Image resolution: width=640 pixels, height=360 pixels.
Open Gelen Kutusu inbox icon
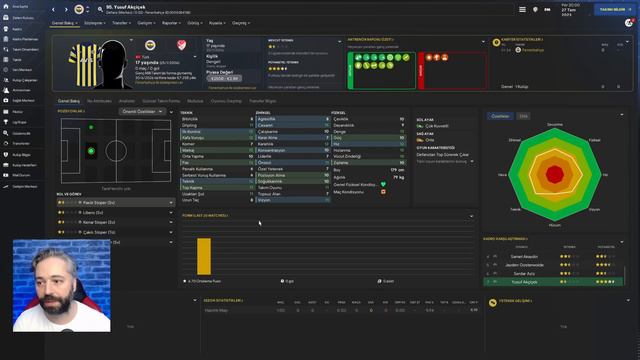pyautogui.click(x=6, y=18)
